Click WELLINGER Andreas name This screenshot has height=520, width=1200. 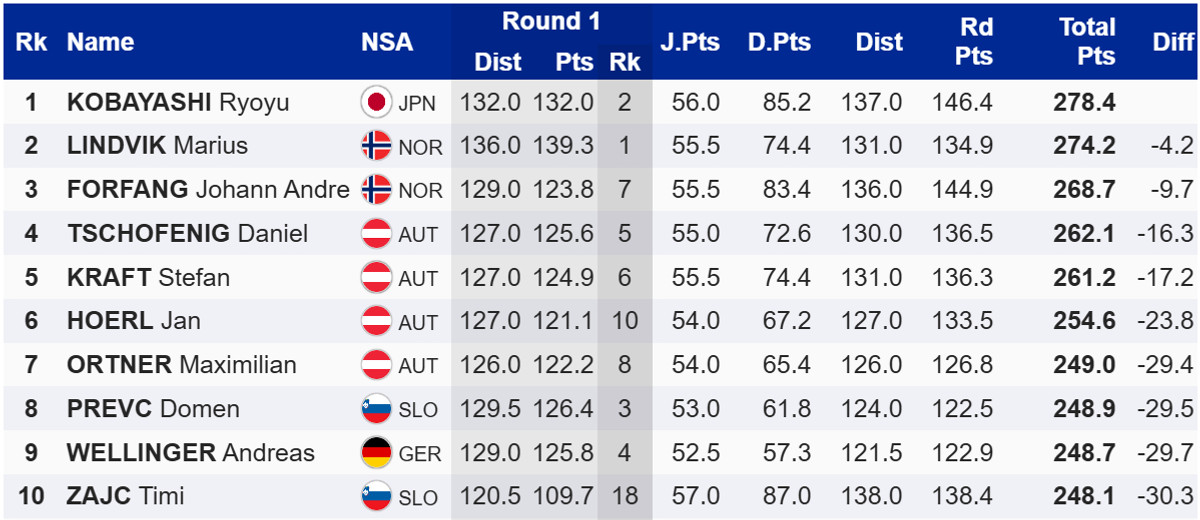click(190, 453)
